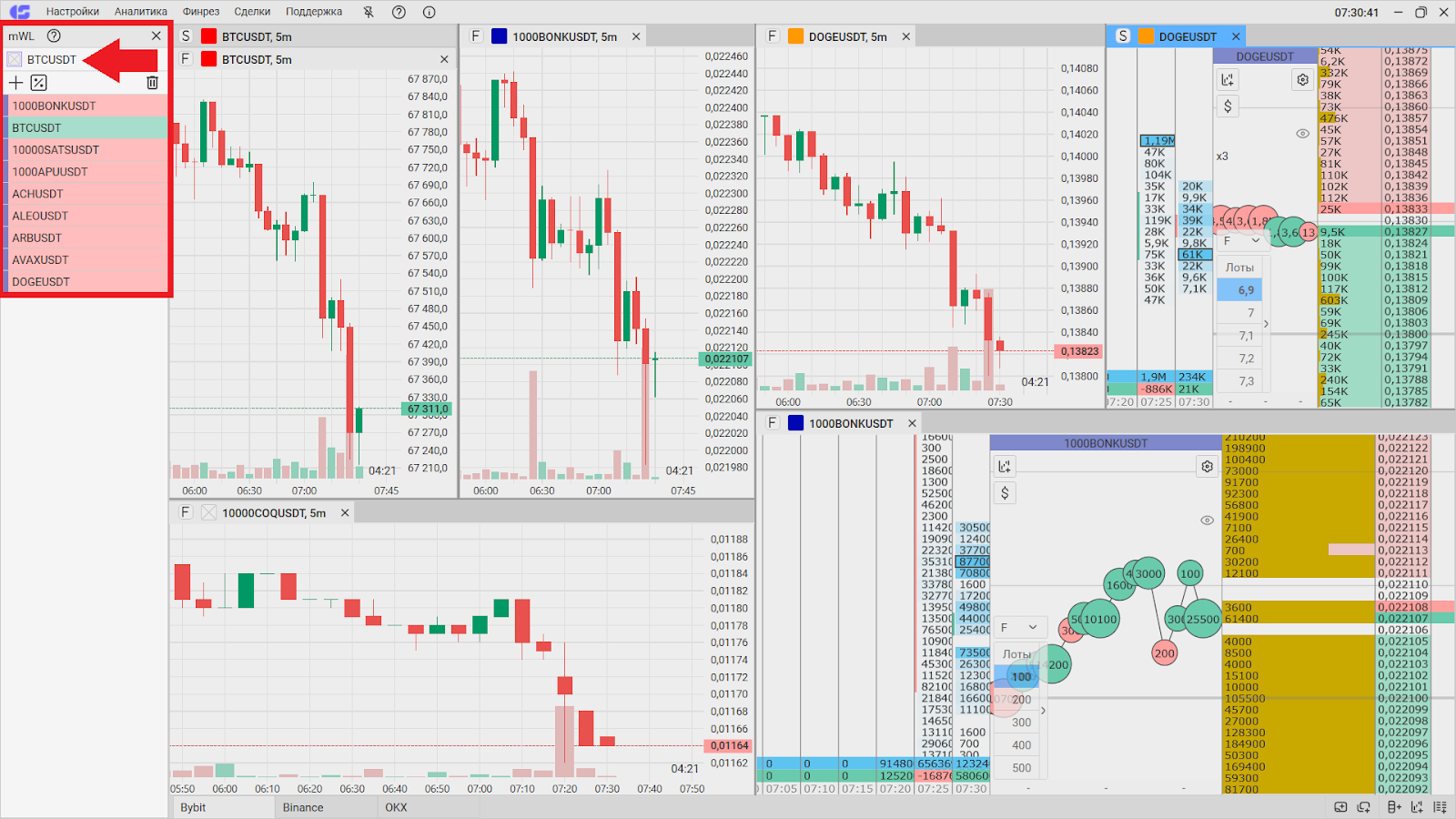Select DOGEUSDT in the watchlist
The height and width of the screenshot is (819, 1456).
pos(87,281)
